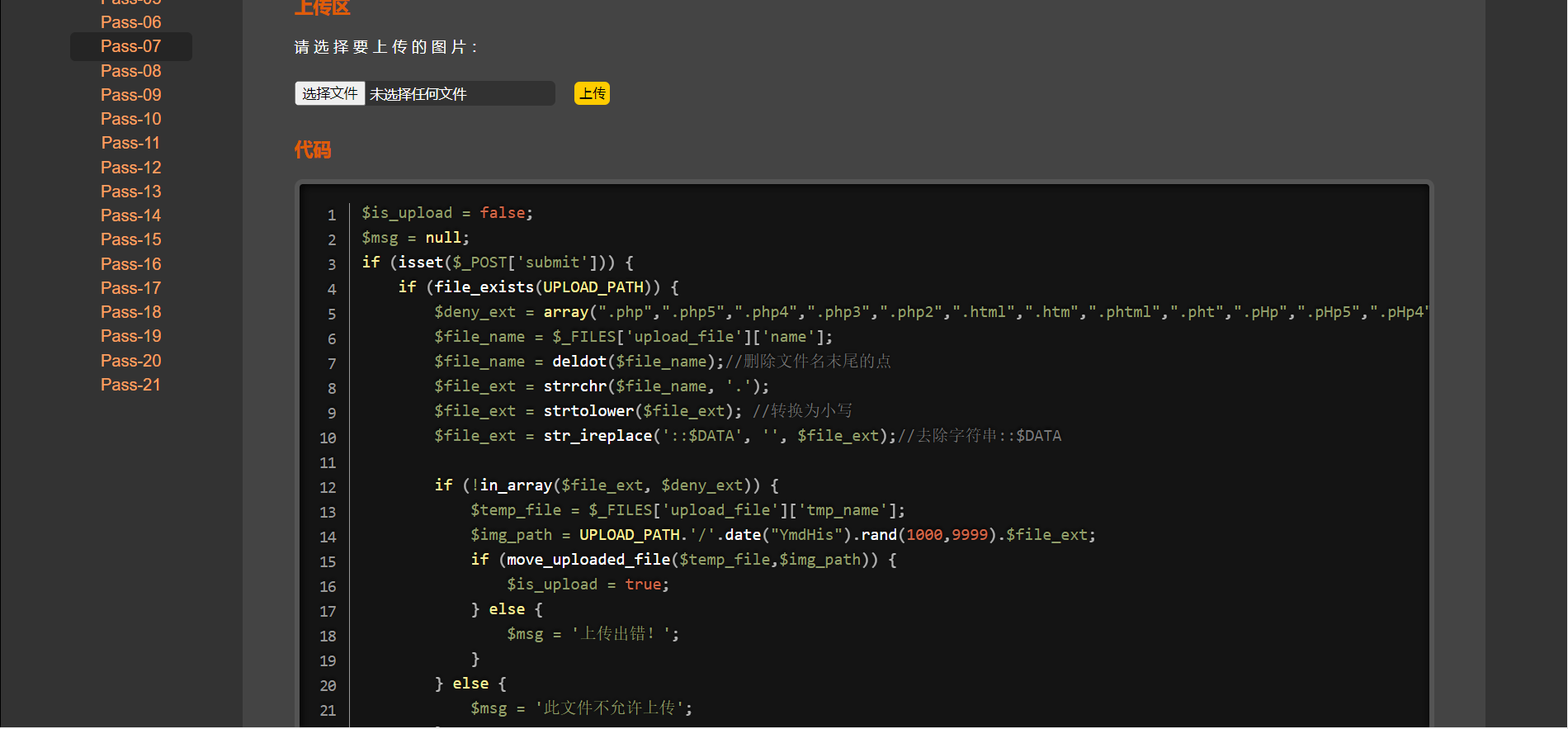Screen dimensions: 1568x729
Task: Jump to Pass-21, the last level
Action: [x=130, y=385]
